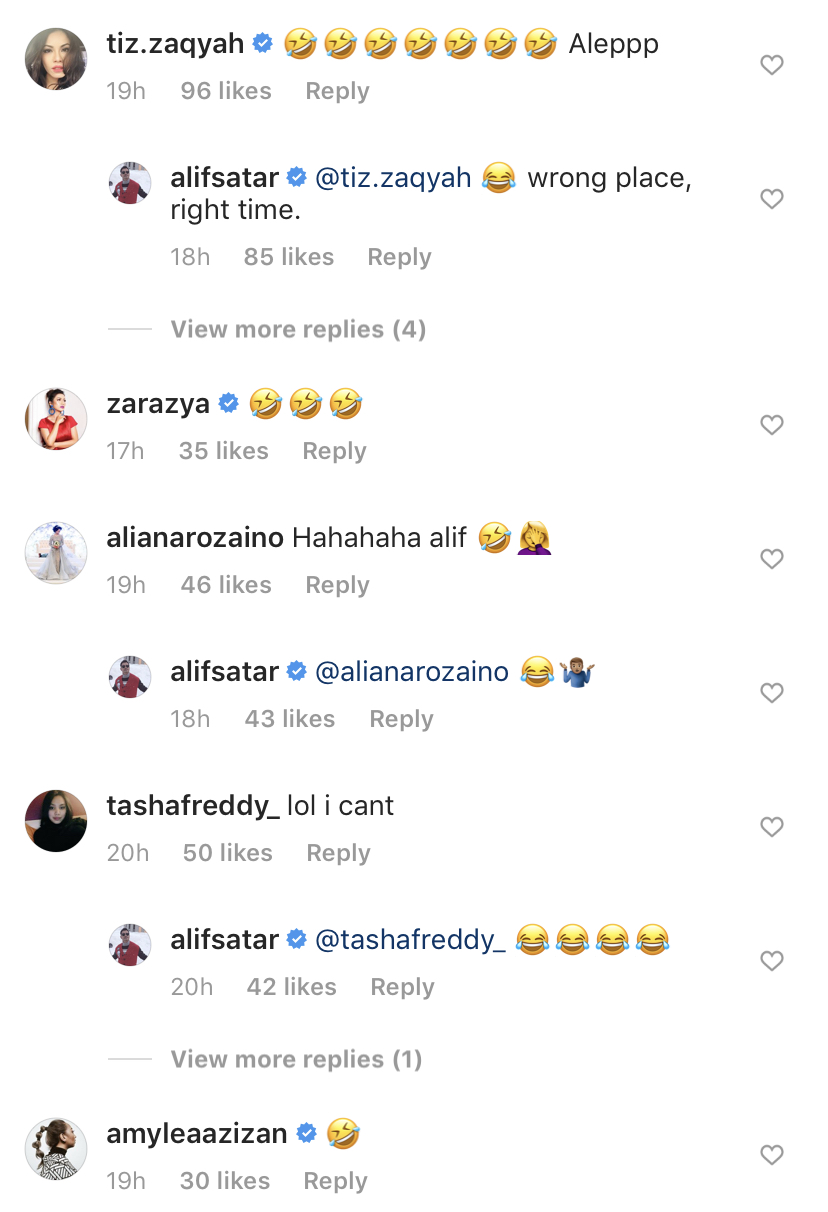Reply to zarazya's comment
Screen dimensions: 828x1212
[334, 451]
